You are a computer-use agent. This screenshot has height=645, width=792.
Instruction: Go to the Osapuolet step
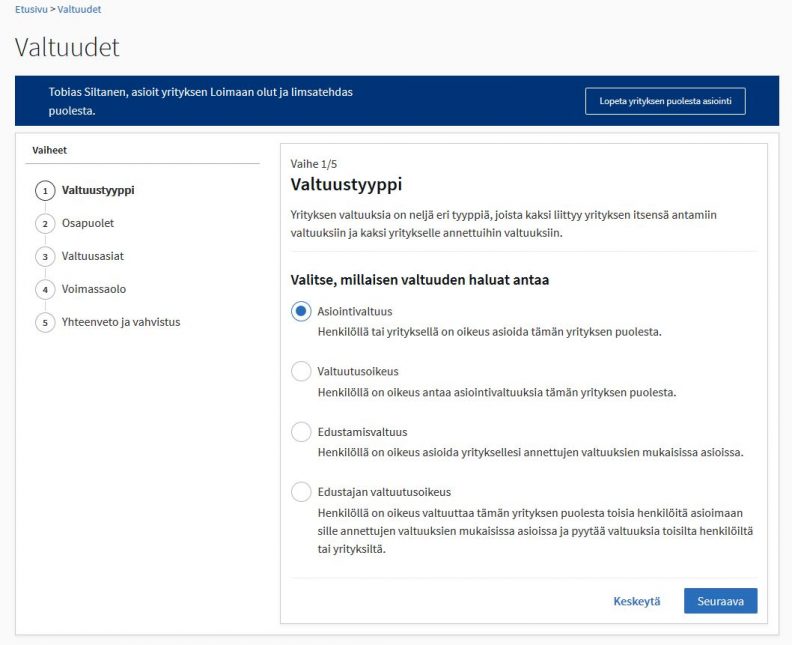[88, 223]
